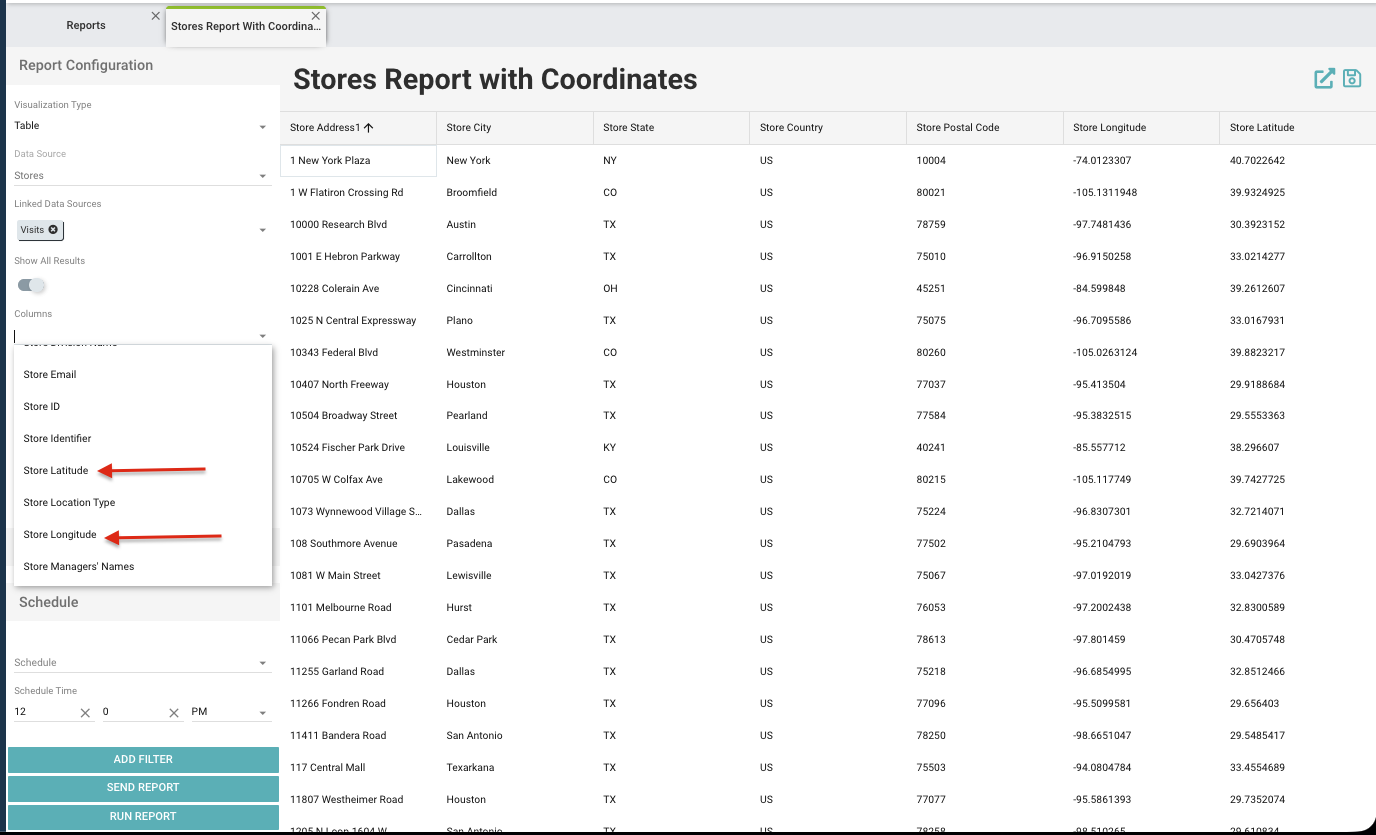Viewport: 1376px width, 835px height.
Task: Select the 1 New York Plaza cell
Action: tap(358, 161)
